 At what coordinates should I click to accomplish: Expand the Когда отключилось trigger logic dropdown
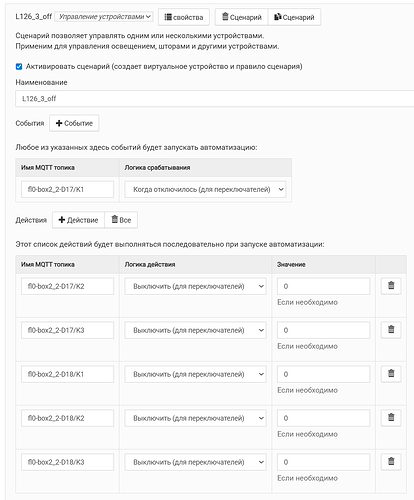pyautogui.click(x=205, y=189)
